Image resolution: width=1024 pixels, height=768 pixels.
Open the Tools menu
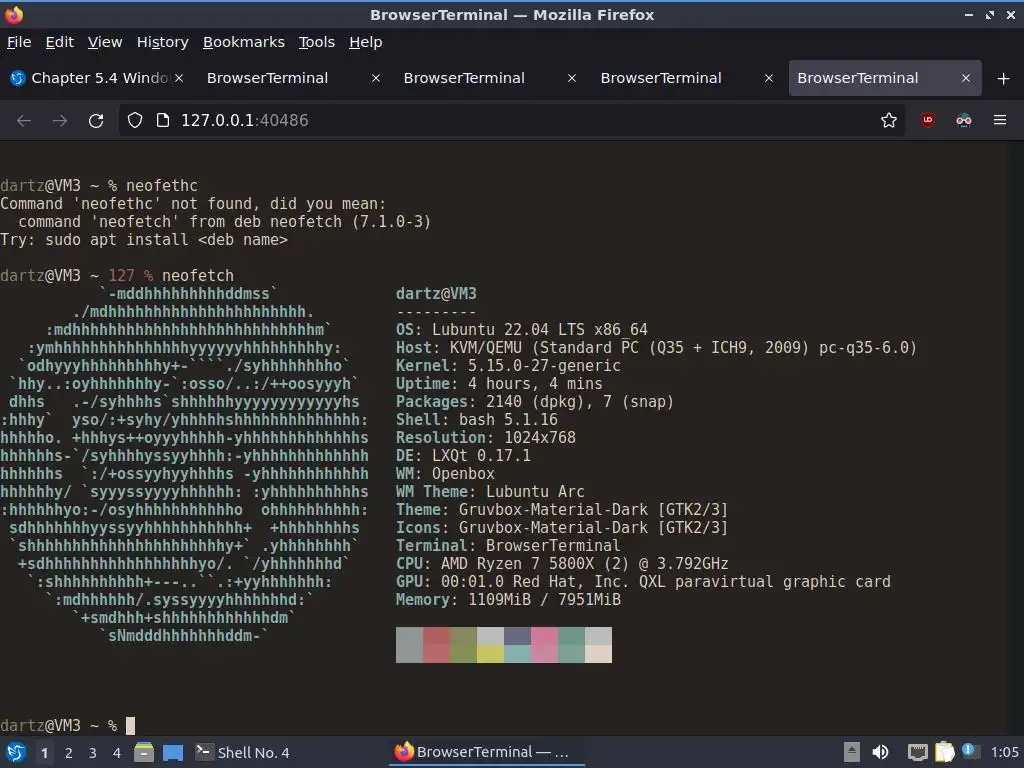[x=317, y=42]
